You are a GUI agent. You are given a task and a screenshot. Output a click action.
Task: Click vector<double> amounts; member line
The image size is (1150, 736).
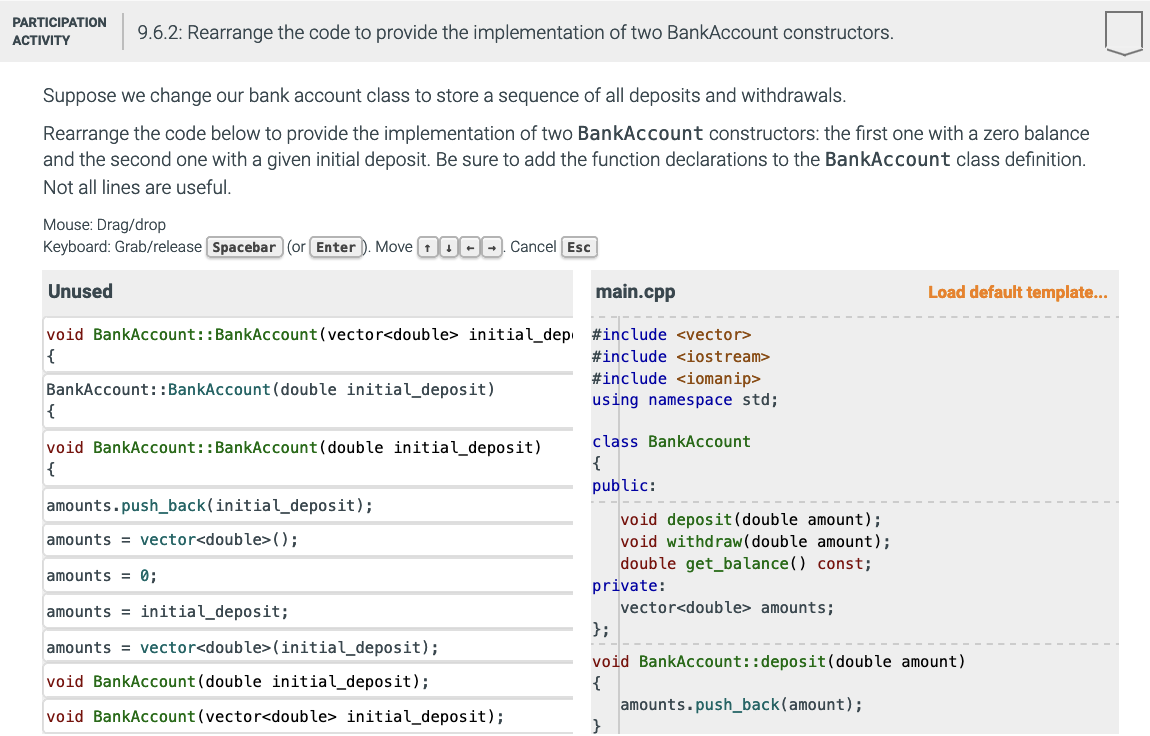[727, 608]
